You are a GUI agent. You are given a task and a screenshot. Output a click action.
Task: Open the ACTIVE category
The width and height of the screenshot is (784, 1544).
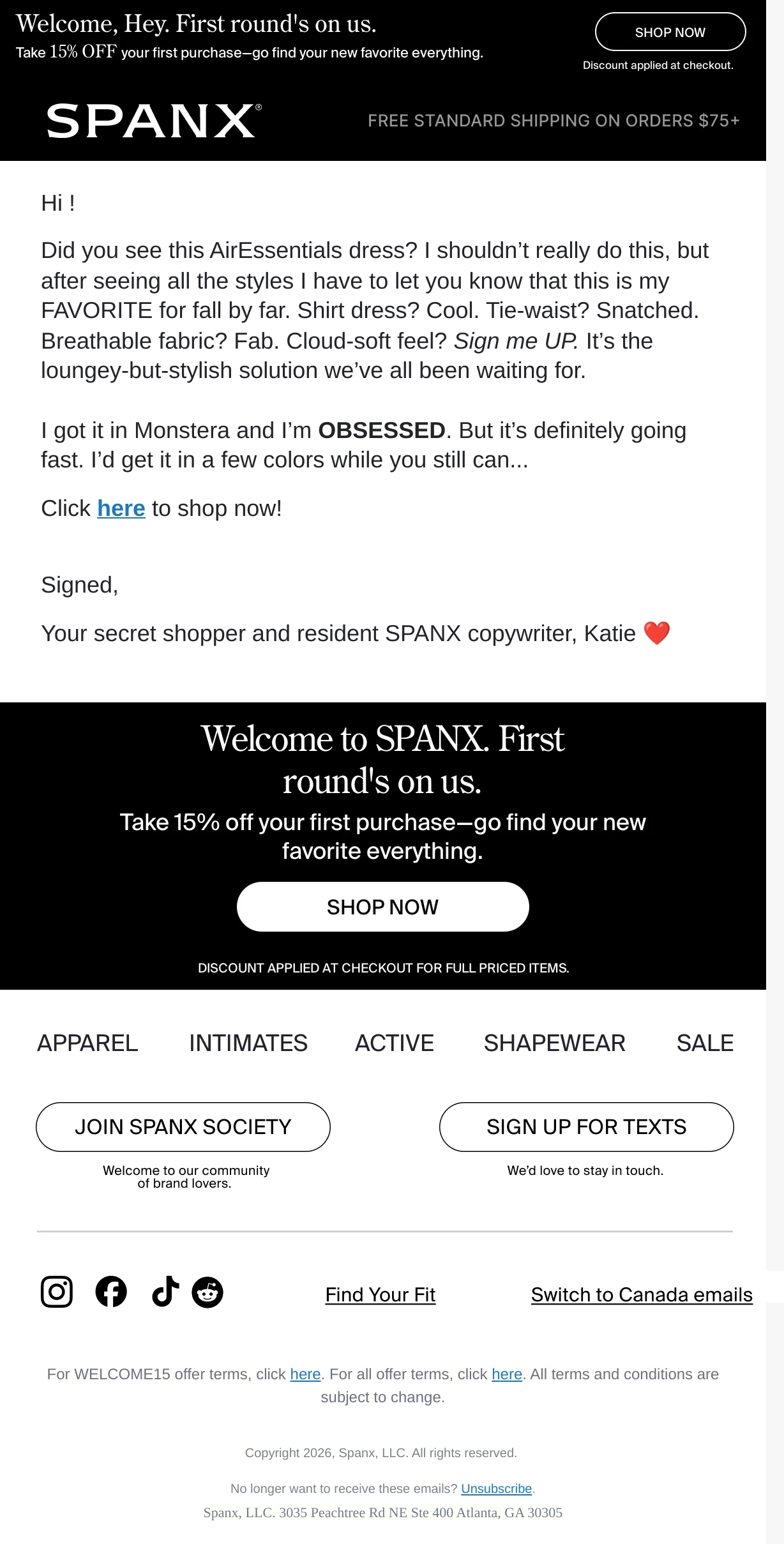point(395,1043)
